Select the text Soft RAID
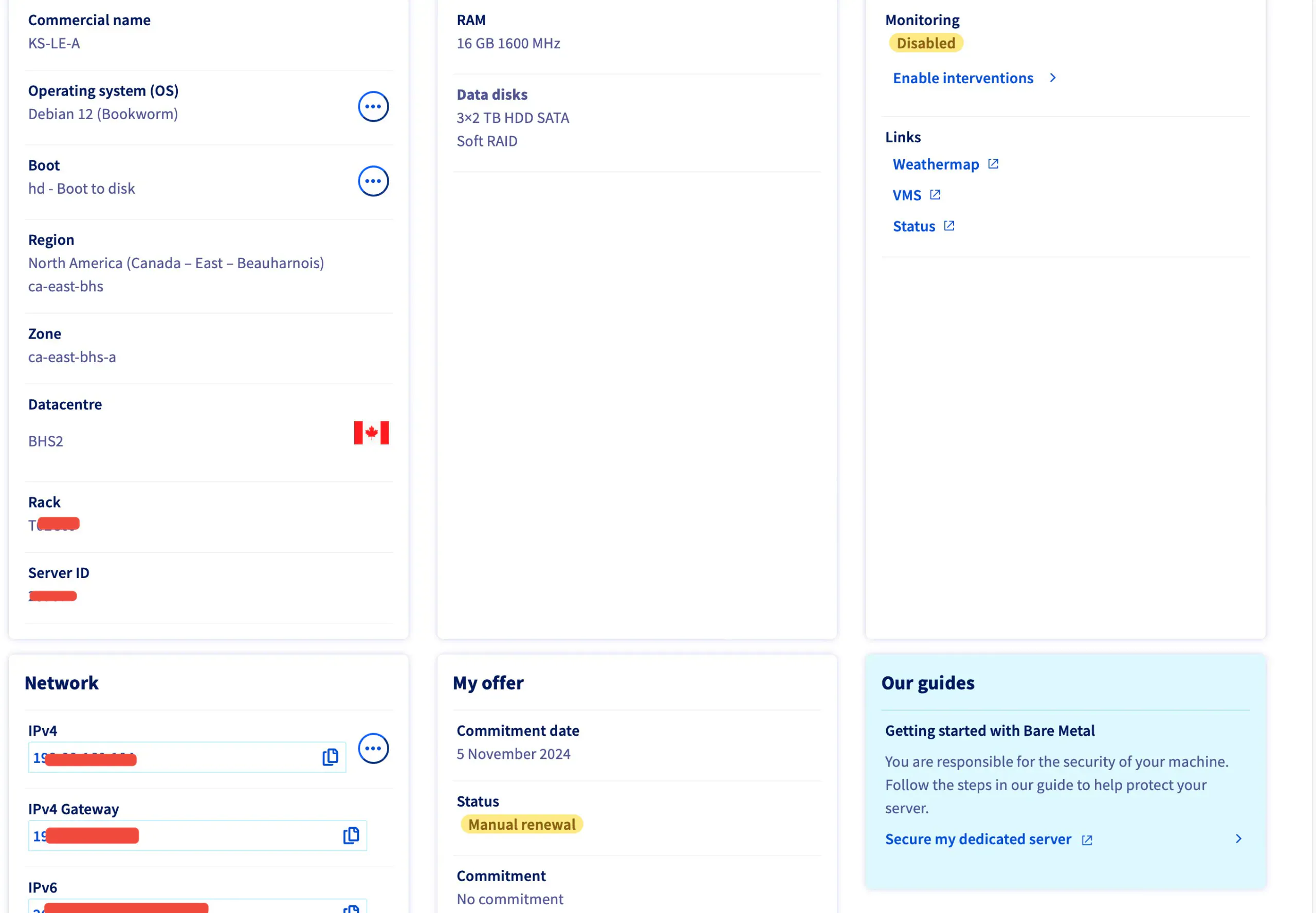 (x=487, y=141)
